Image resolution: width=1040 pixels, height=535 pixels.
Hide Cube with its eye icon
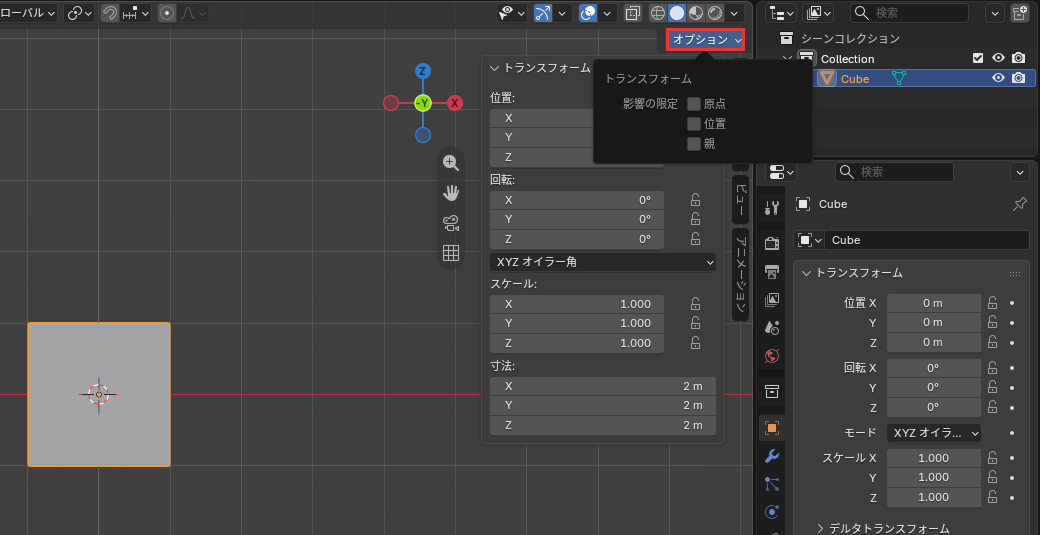pos(998,78)
